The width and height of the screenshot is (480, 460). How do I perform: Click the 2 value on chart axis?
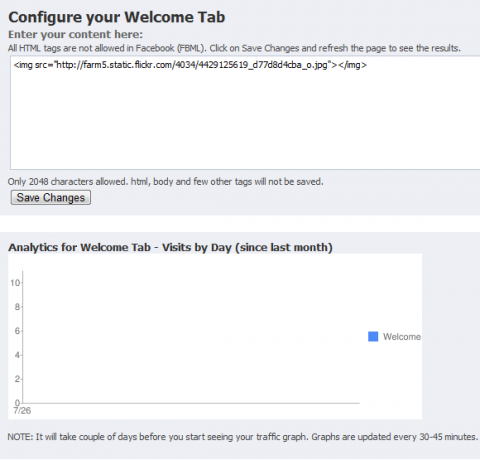coord(17,379)
